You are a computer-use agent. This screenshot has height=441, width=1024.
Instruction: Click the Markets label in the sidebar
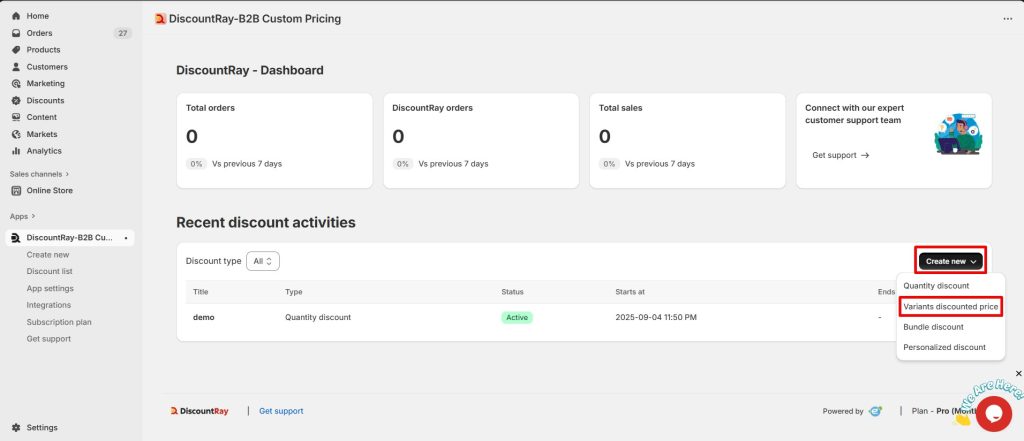pos(42,134)
